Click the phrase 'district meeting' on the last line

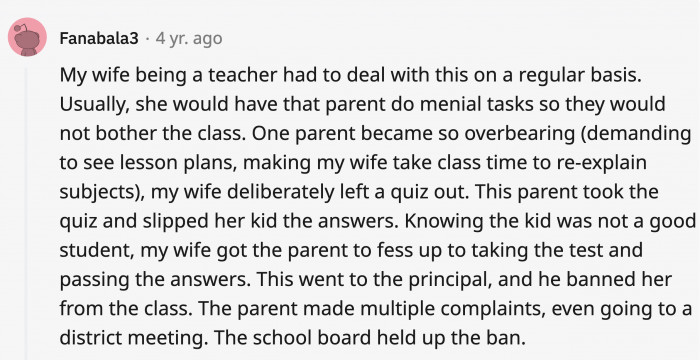coord(132,338)
